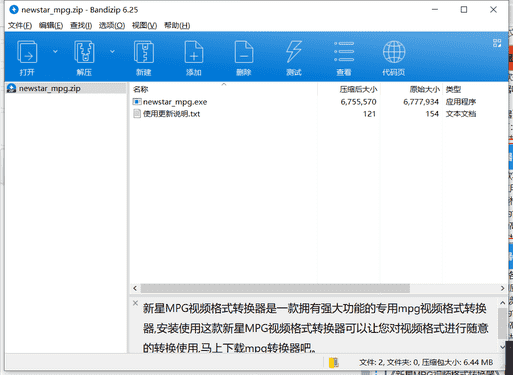The width and height of the screenshot is (513, 375).
Task: Click the 应用程序 type cell
Action: click(461, 102)
